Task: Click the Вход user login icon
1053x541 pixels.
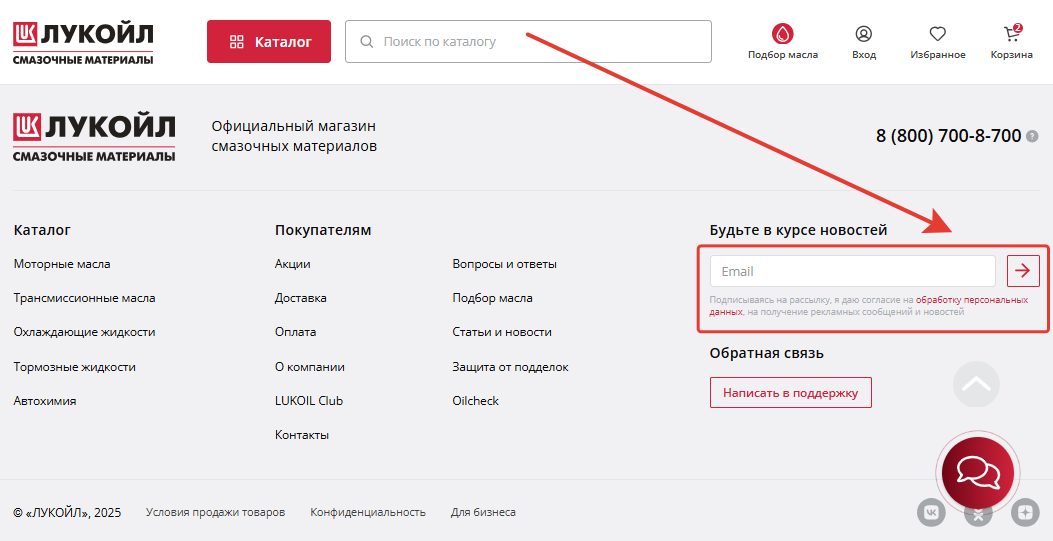Action: point(864,34)
